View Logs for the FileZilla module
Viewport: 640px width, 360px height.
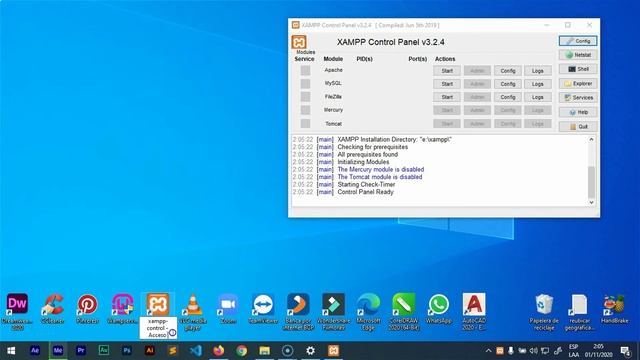[538, 97]
